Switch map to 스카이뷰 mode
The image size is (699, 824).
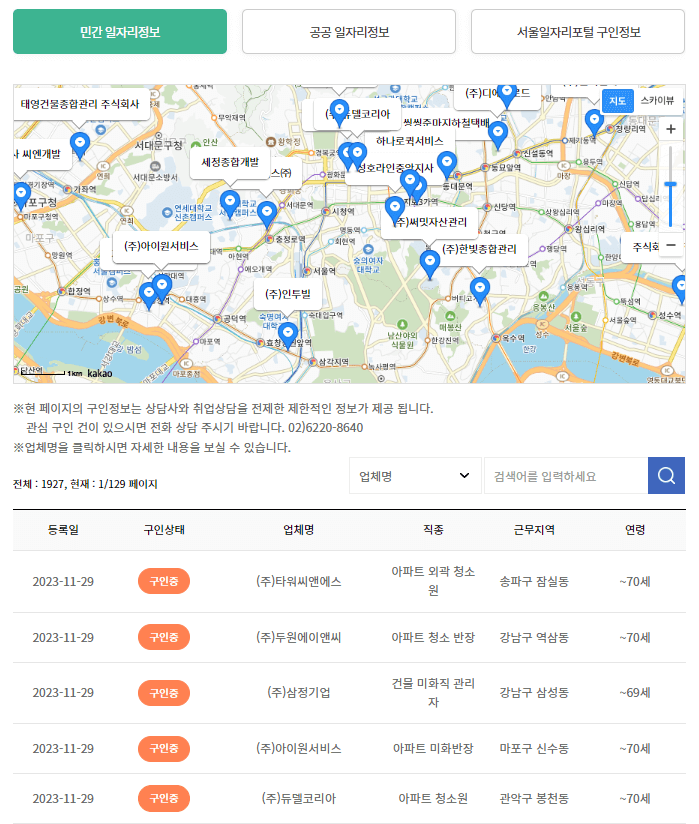pyautogui.click(x=657, y=100)
